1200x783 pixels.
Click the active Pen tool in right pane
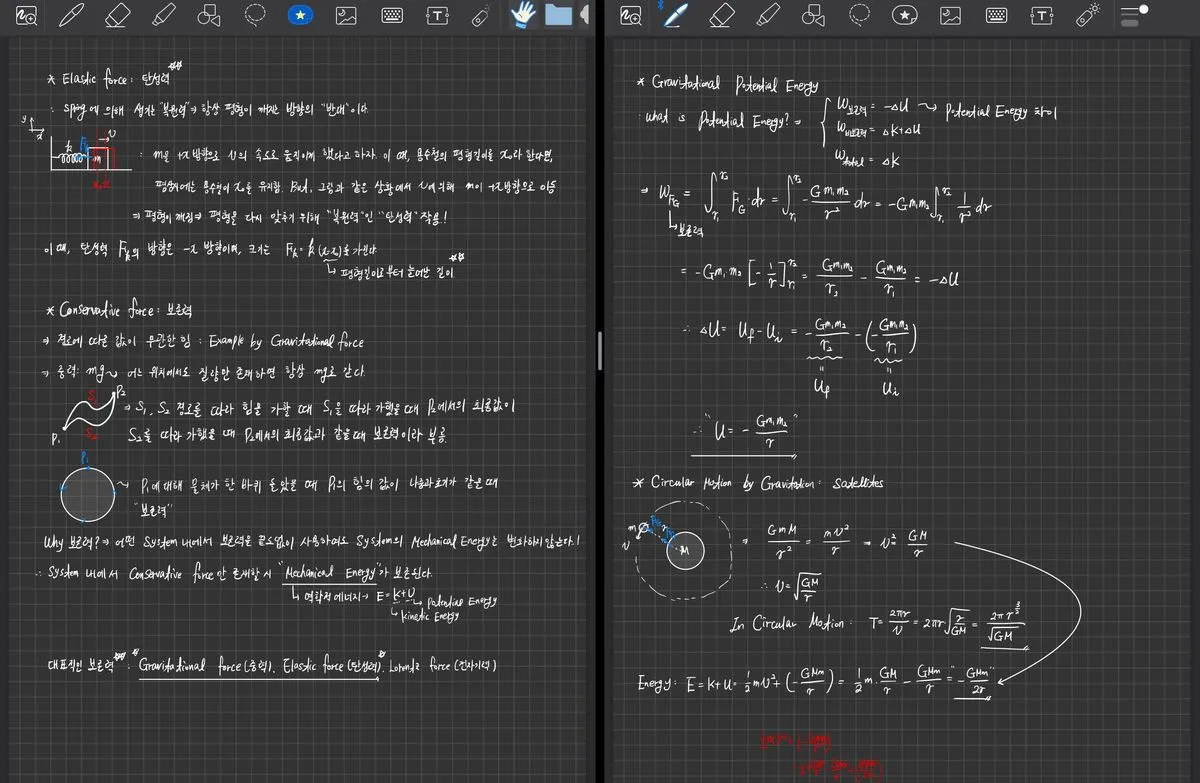(677, 16)
